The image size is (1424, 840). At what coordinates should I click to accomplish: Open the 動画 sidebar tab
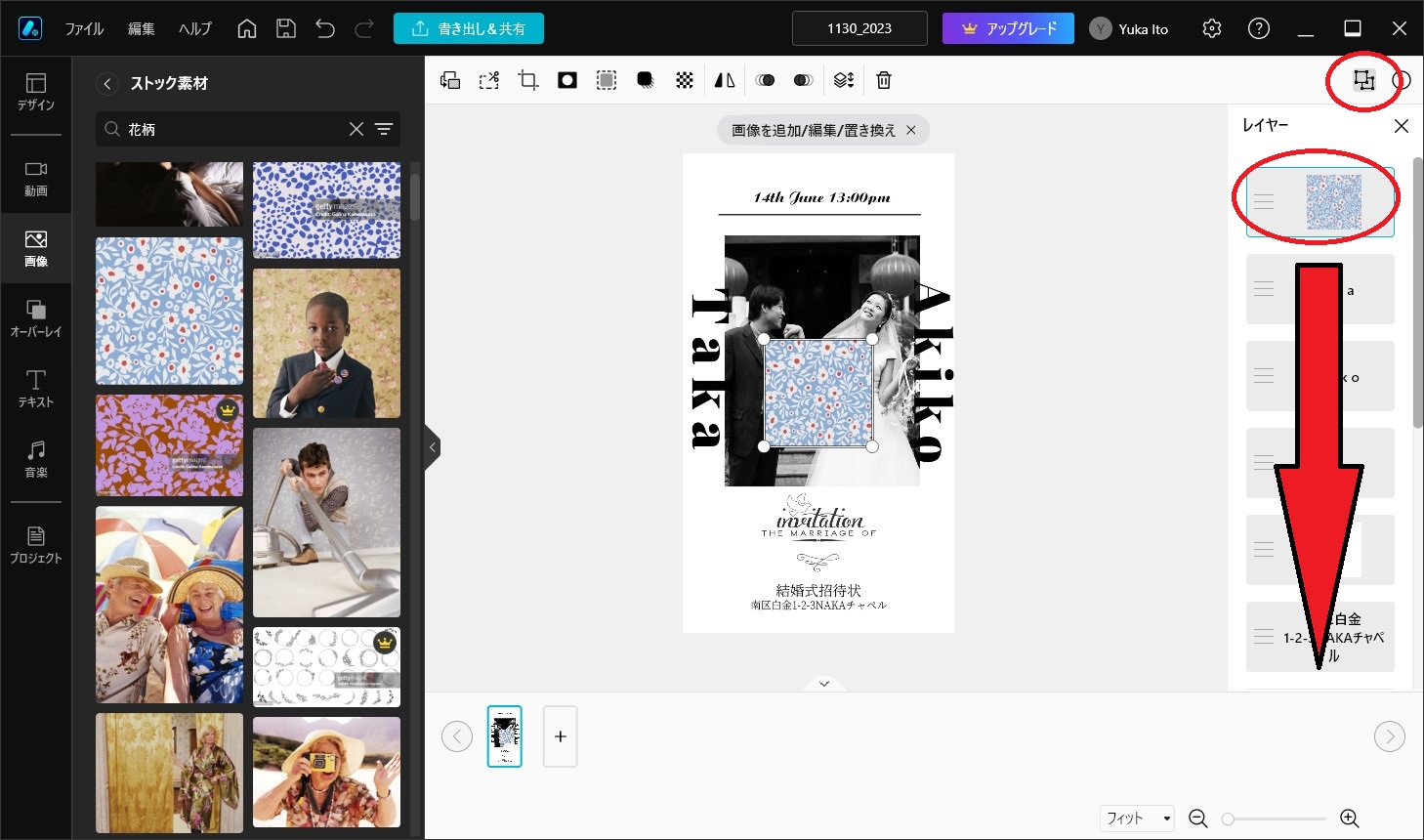[36, 179]
